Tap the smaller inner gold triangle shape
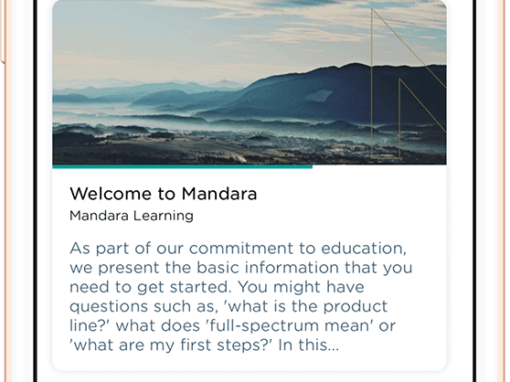 pyautogui.click(x=420, y=118)
